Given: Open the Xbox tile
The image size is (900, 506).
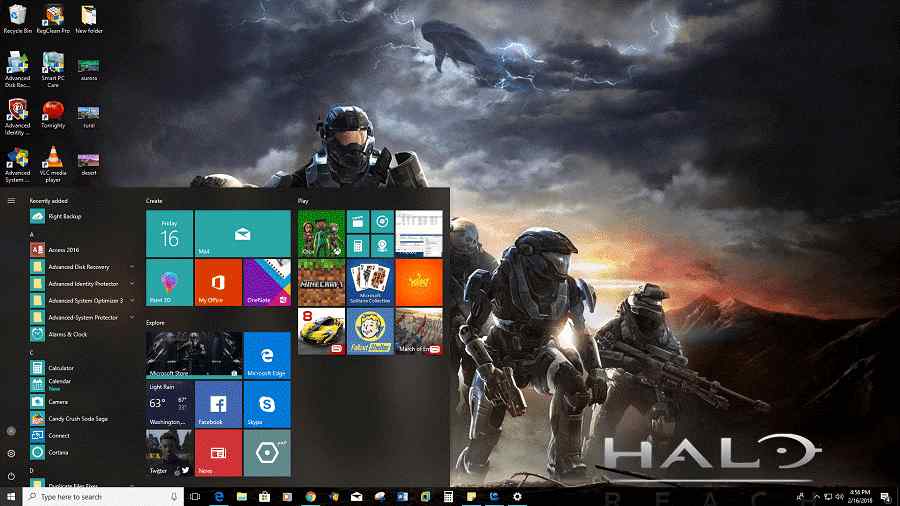Looking at the screenshot, I should (321, 233).
